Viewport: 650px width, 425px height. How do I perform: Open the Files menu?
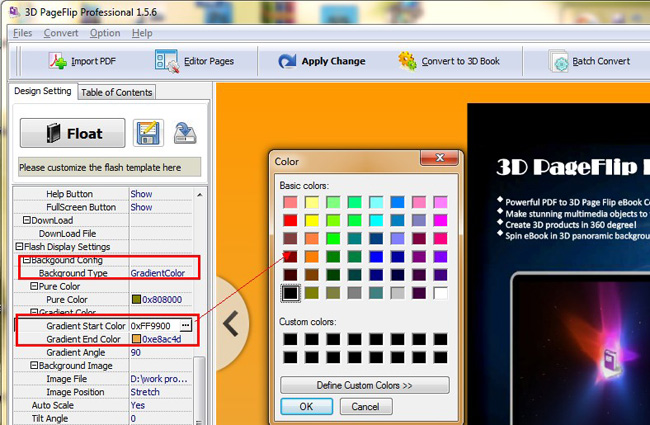(x=22, y=33)
